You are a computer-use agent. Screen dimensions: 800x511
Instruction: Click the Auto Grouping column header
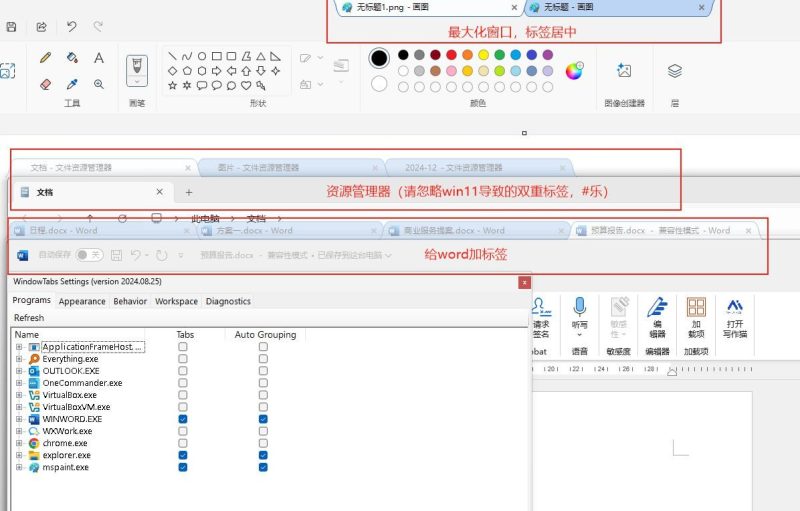tap(265, 335)
